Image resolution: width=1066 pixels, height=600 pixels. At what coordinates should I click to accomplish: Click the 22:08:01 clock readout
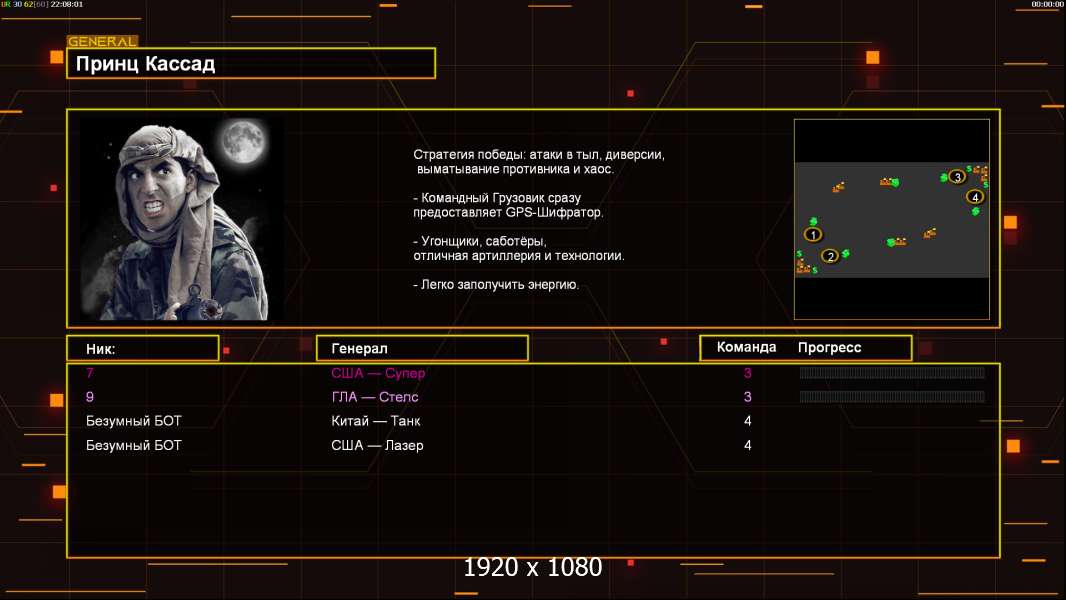click(x=67, y=4)
